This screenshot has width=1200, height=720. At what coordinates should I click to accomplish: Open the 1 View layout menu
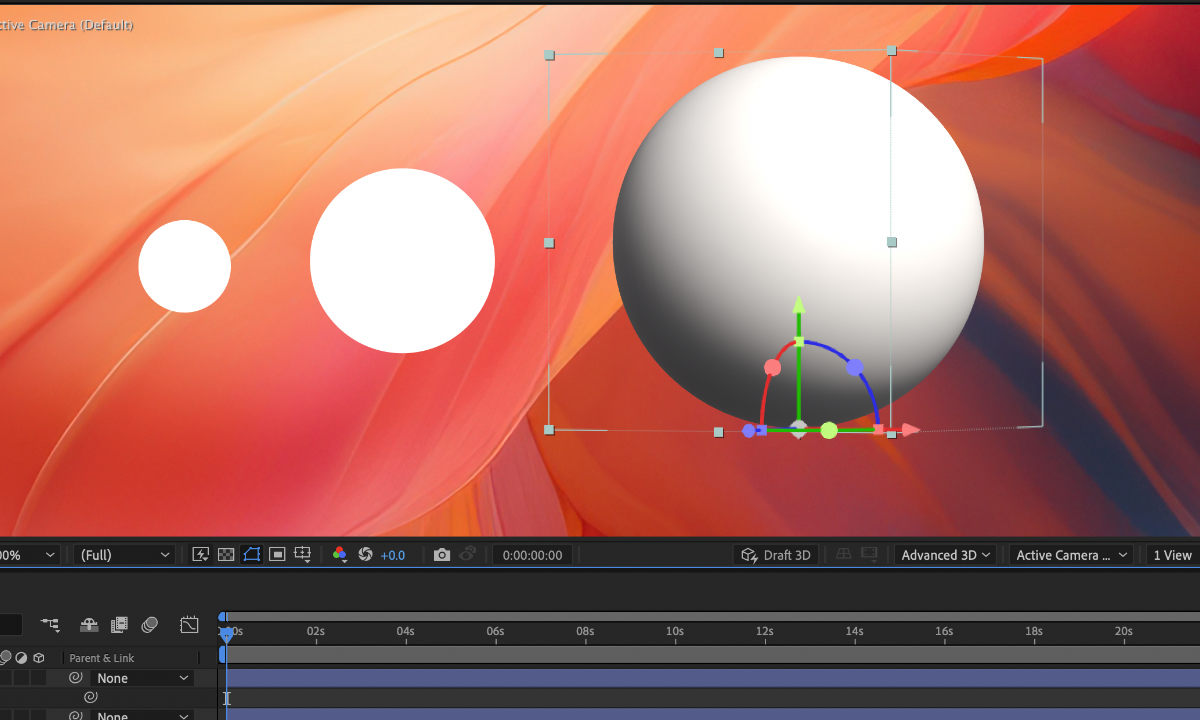pos(1172,555)
